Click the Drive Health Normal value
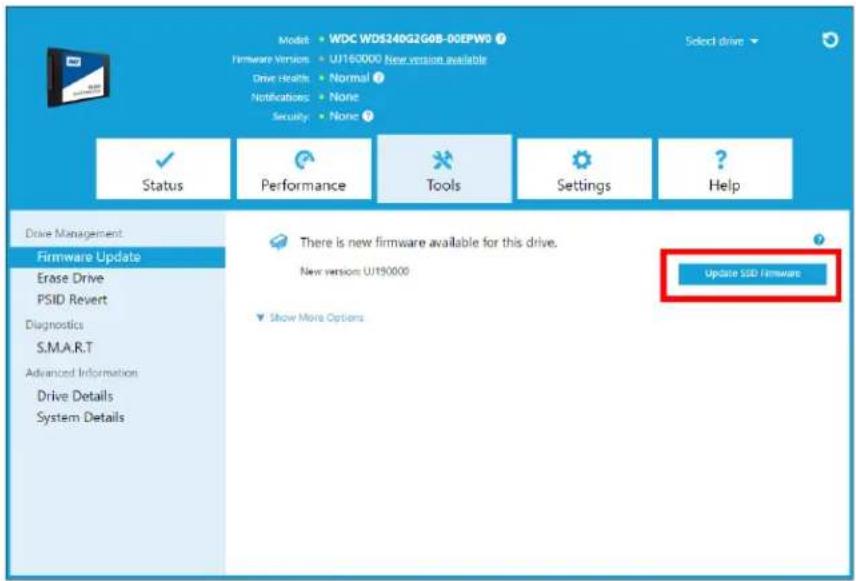Screen dimensions: 856x581 click(349, 78)
